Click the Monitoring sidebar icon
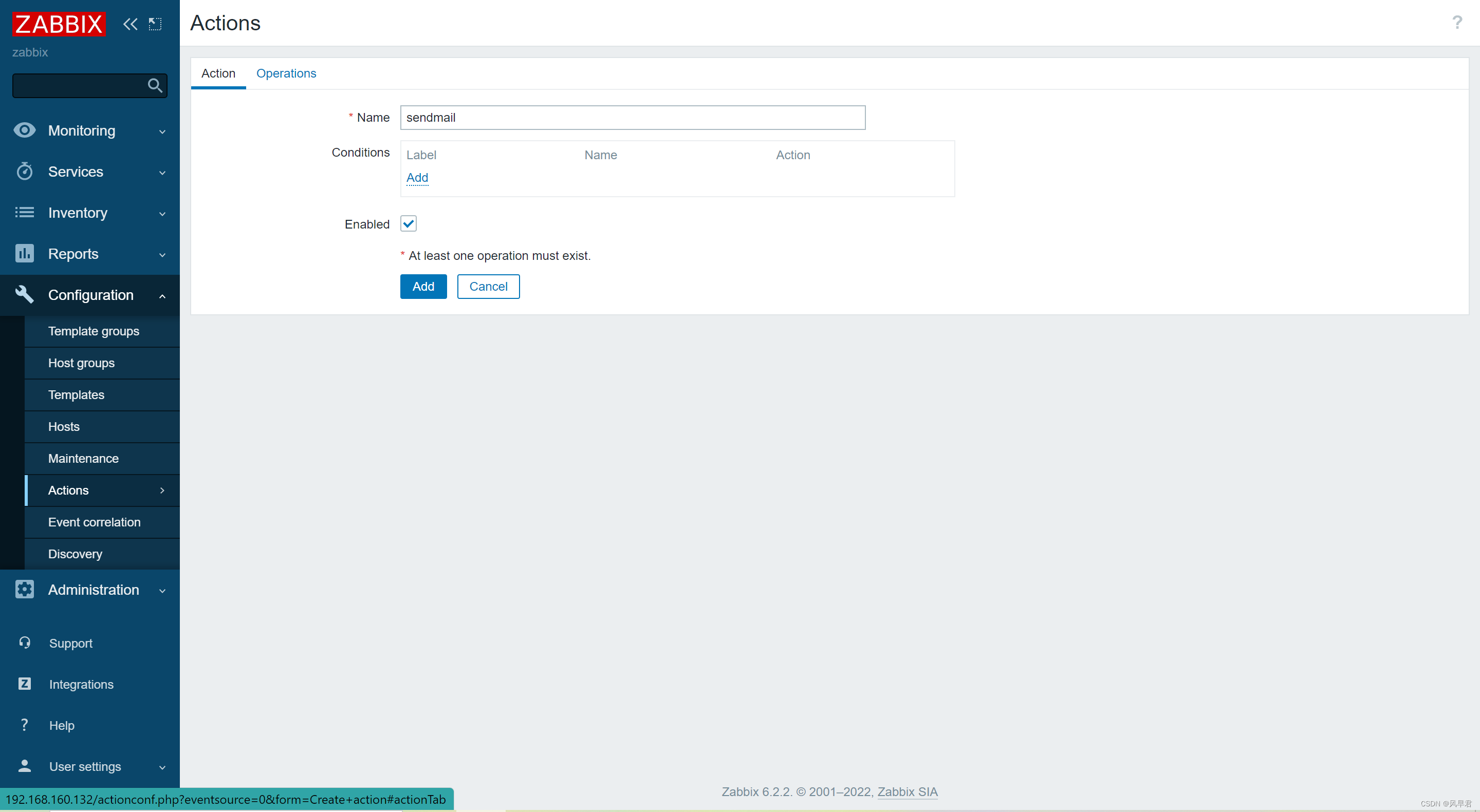1480x812 pixels. (25, 130)
